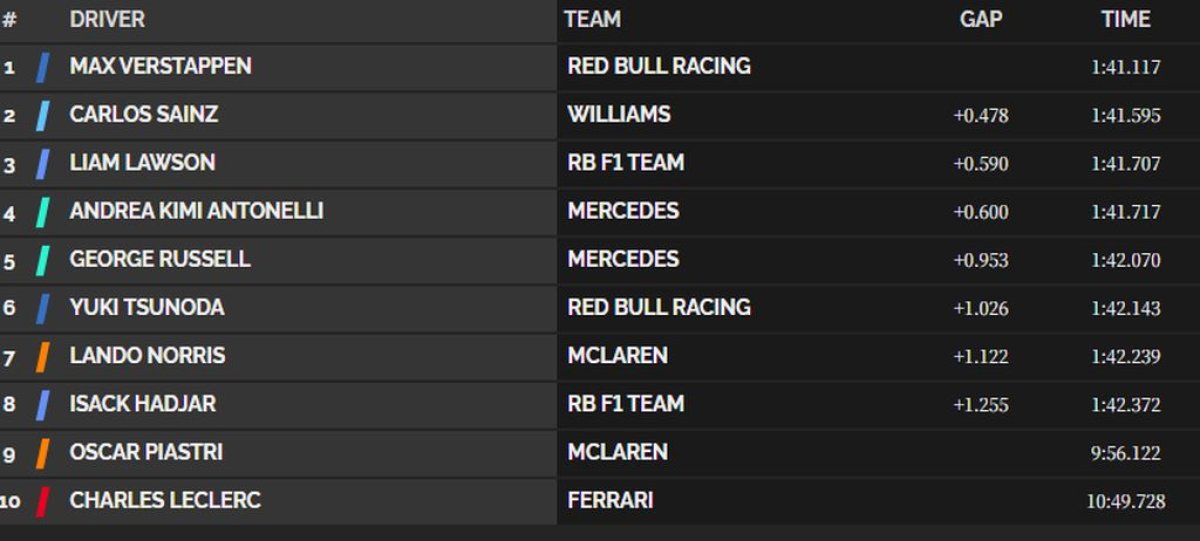Image resolution: width=1200 pixels, height=541 pixels.
Task: Click the GAP column header
Action: pyautogui.click(x=981, y=19)
